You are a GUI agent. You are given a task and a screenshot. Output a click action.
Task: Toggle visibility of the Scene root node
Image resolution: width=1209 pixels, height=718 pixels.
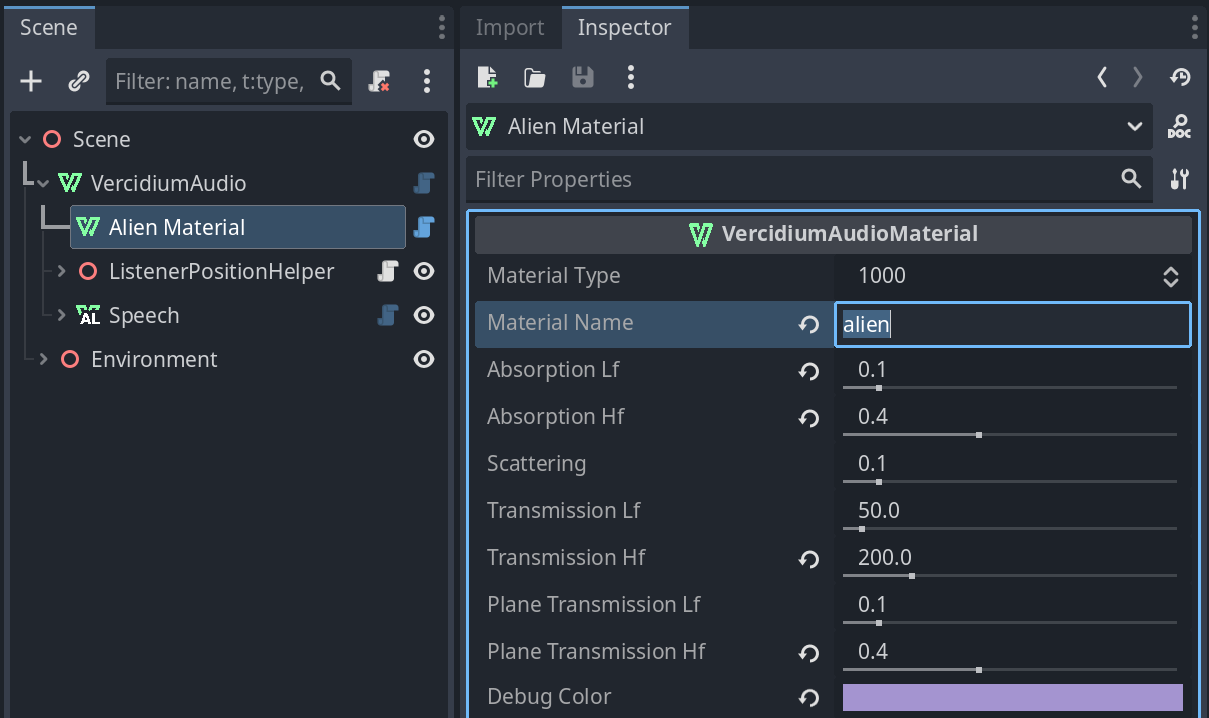point(424,139)
